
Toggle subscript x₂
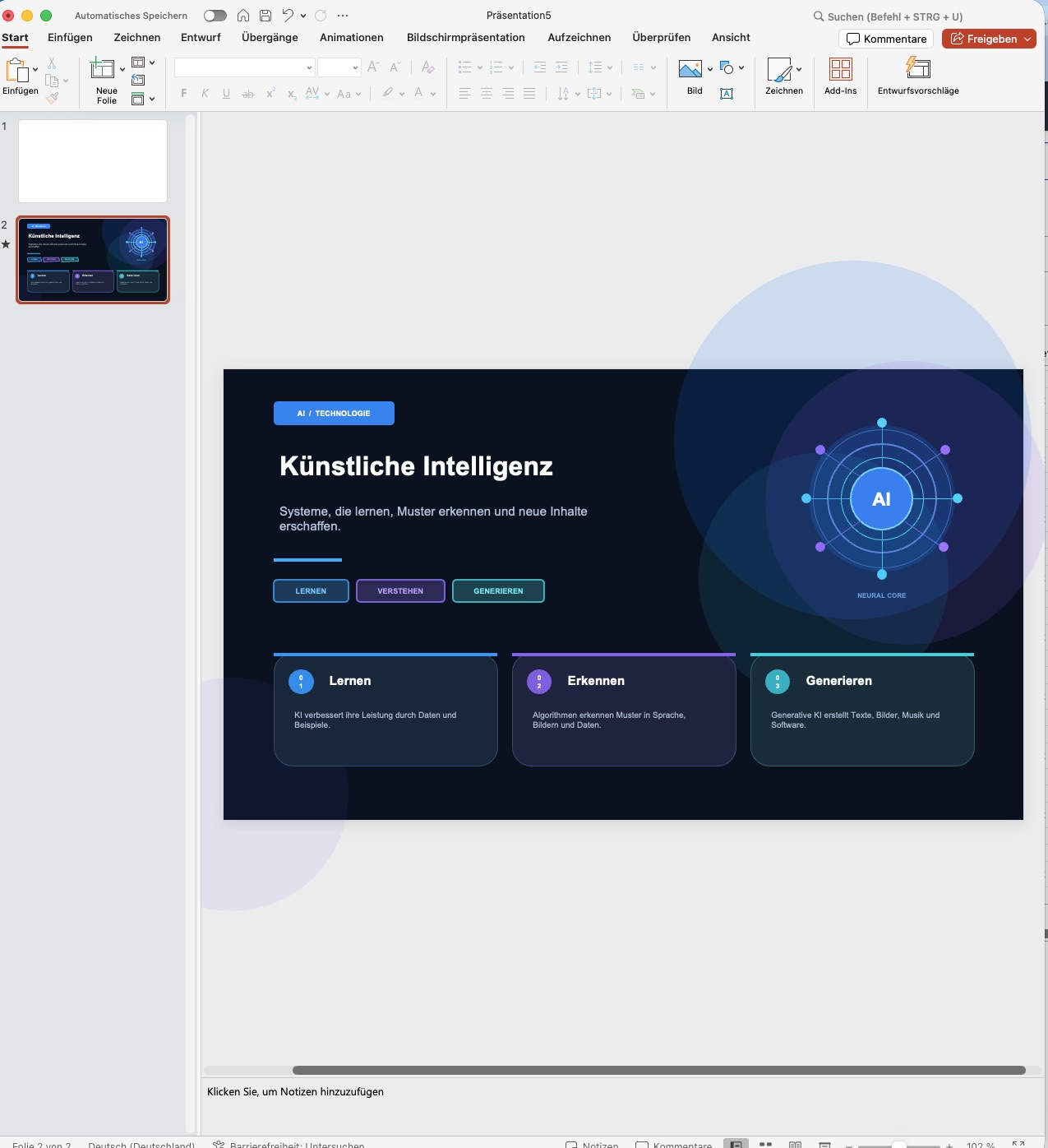point(292,94)
